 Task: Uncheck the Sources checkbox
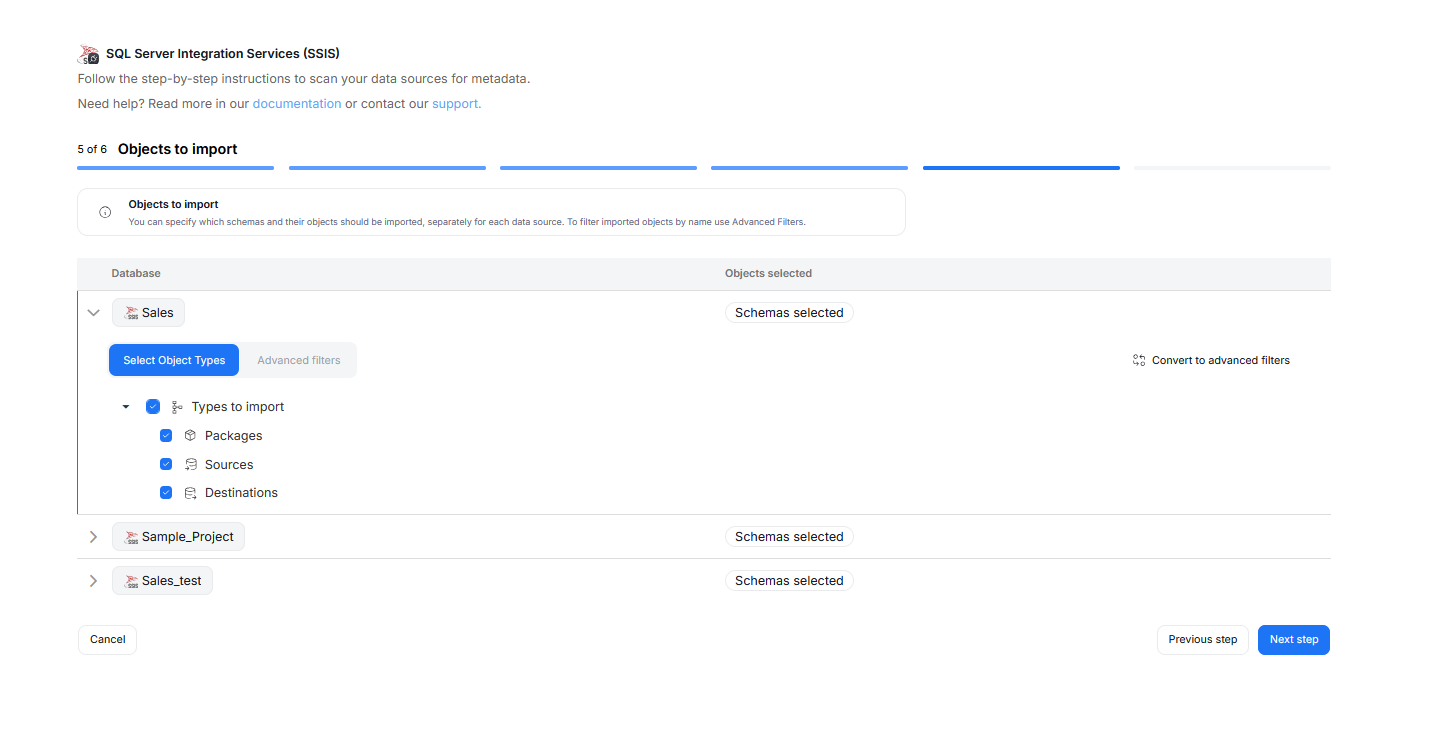(x=166, y=465)
